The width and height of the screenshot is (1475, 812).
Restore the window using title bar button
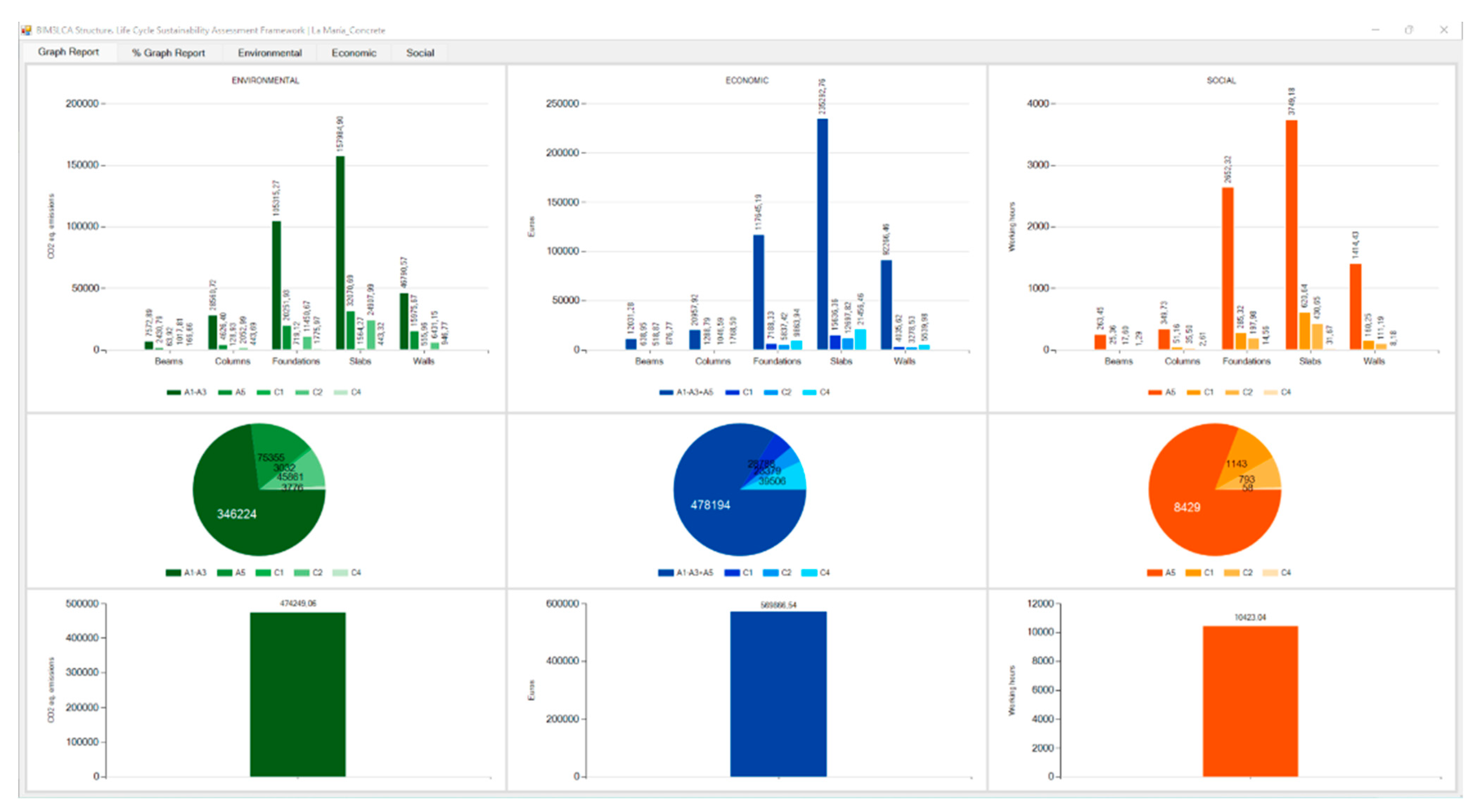point(1409,30)
